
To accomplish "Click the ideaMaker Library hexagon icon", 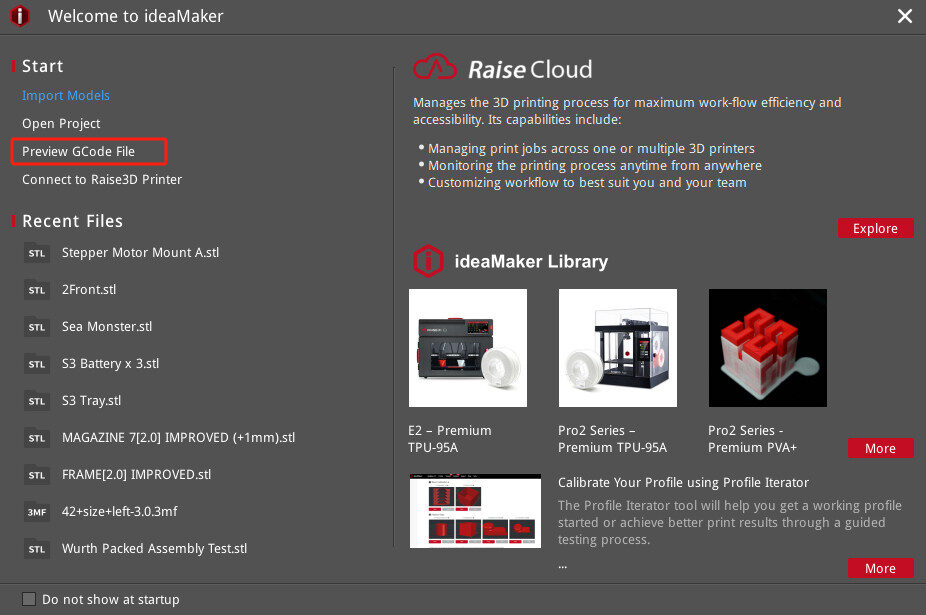I will 428,261.
